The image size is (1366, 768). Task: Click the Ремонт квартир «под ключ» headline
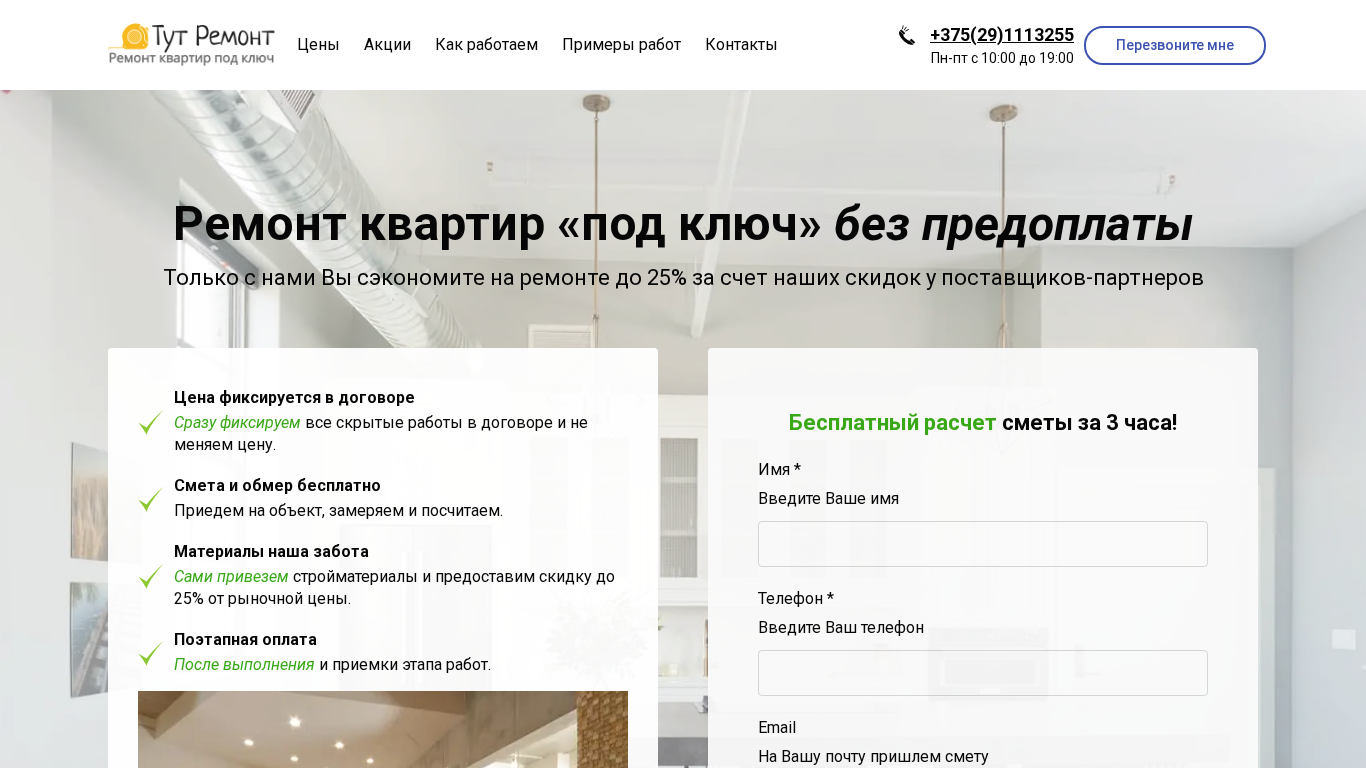click(x=682, y=223)
